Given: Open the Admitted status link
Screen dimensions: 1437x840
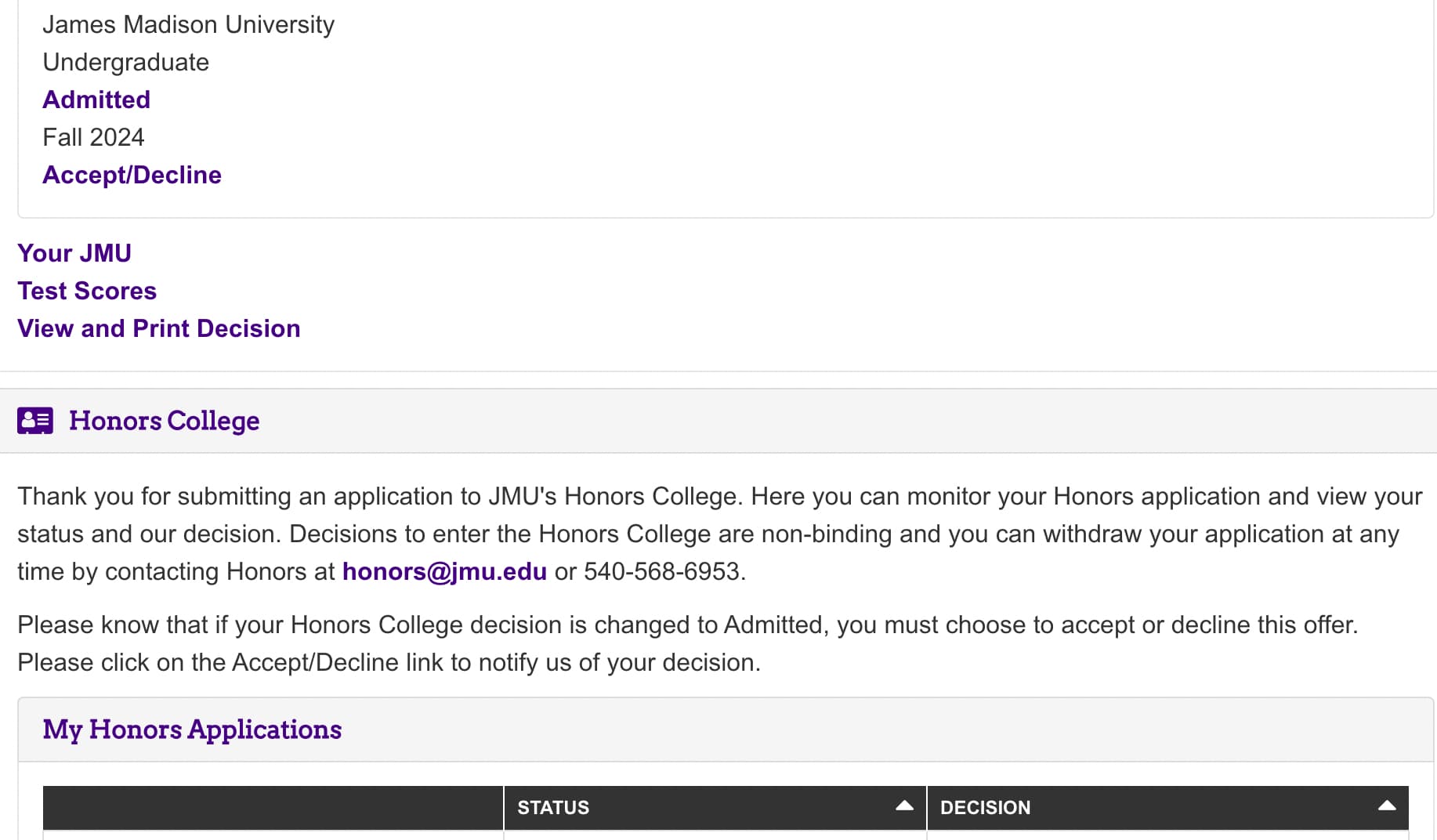Looking at the screenshot, I should tap(96, 100).
